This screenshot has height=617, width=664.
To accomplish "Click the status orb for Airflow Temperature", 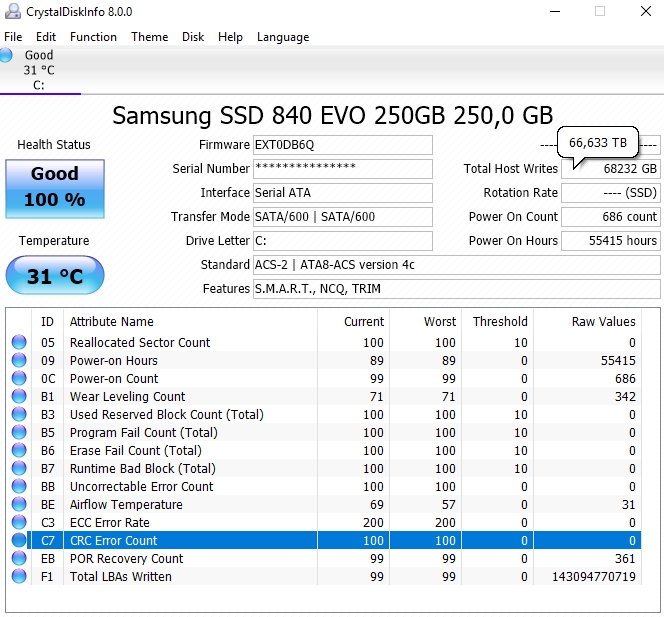I will [19, 504].
